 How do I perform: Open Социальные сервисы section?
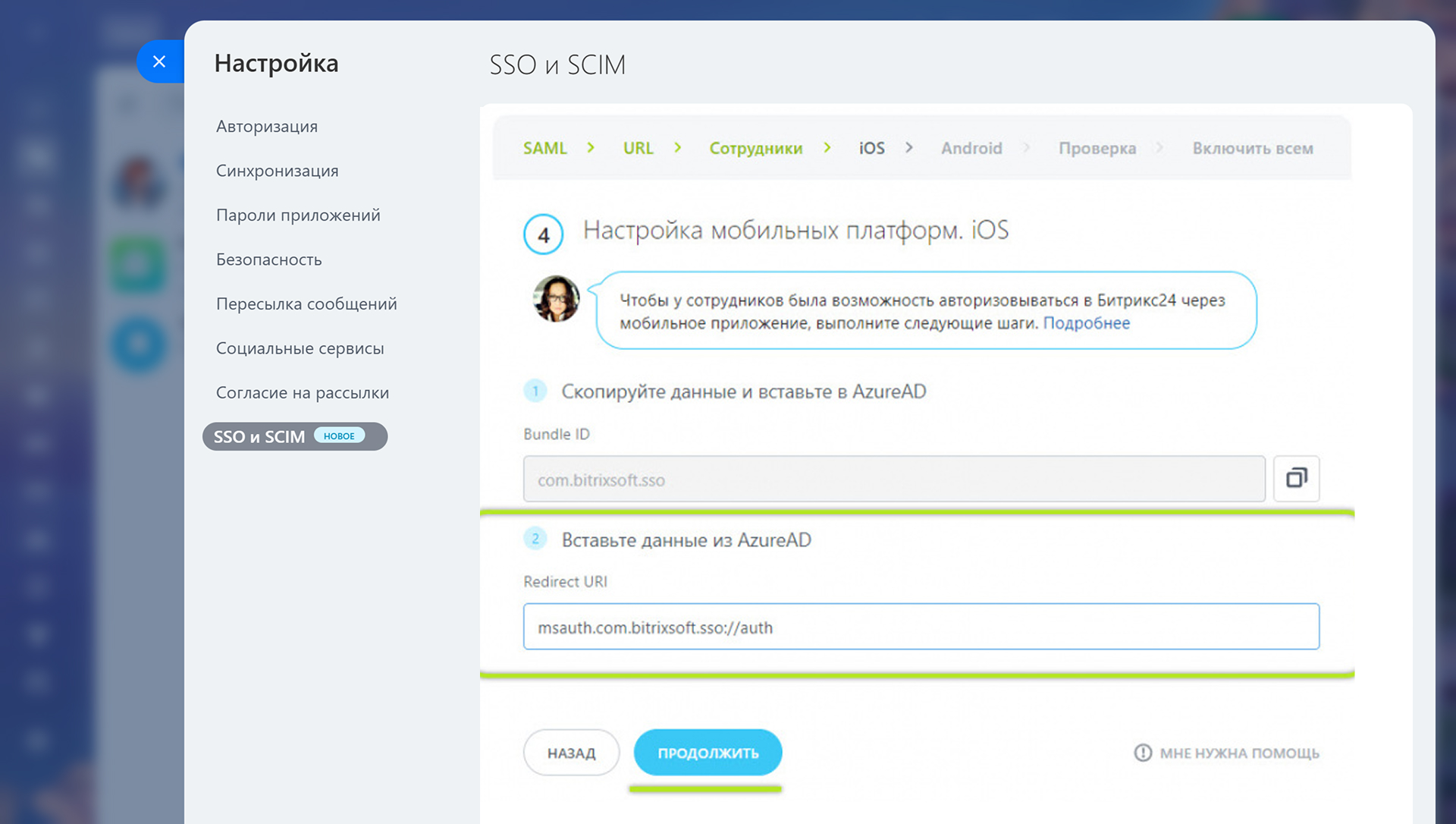300,348
